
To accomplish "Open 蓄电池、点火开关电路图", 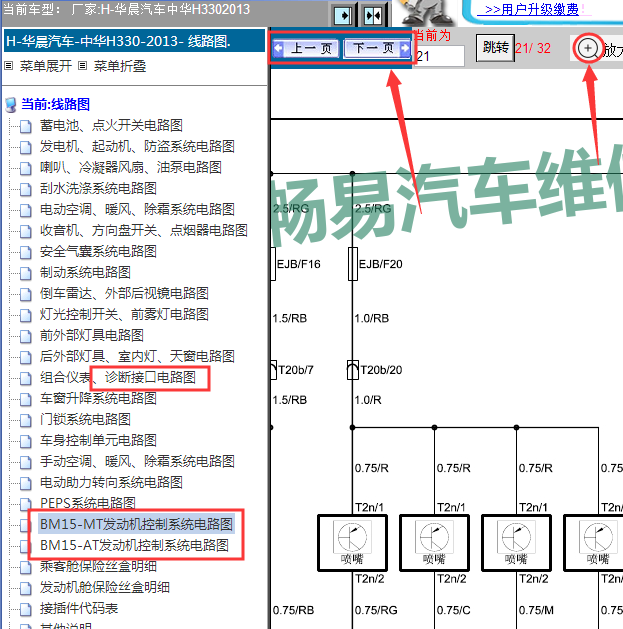I will 111,125.
